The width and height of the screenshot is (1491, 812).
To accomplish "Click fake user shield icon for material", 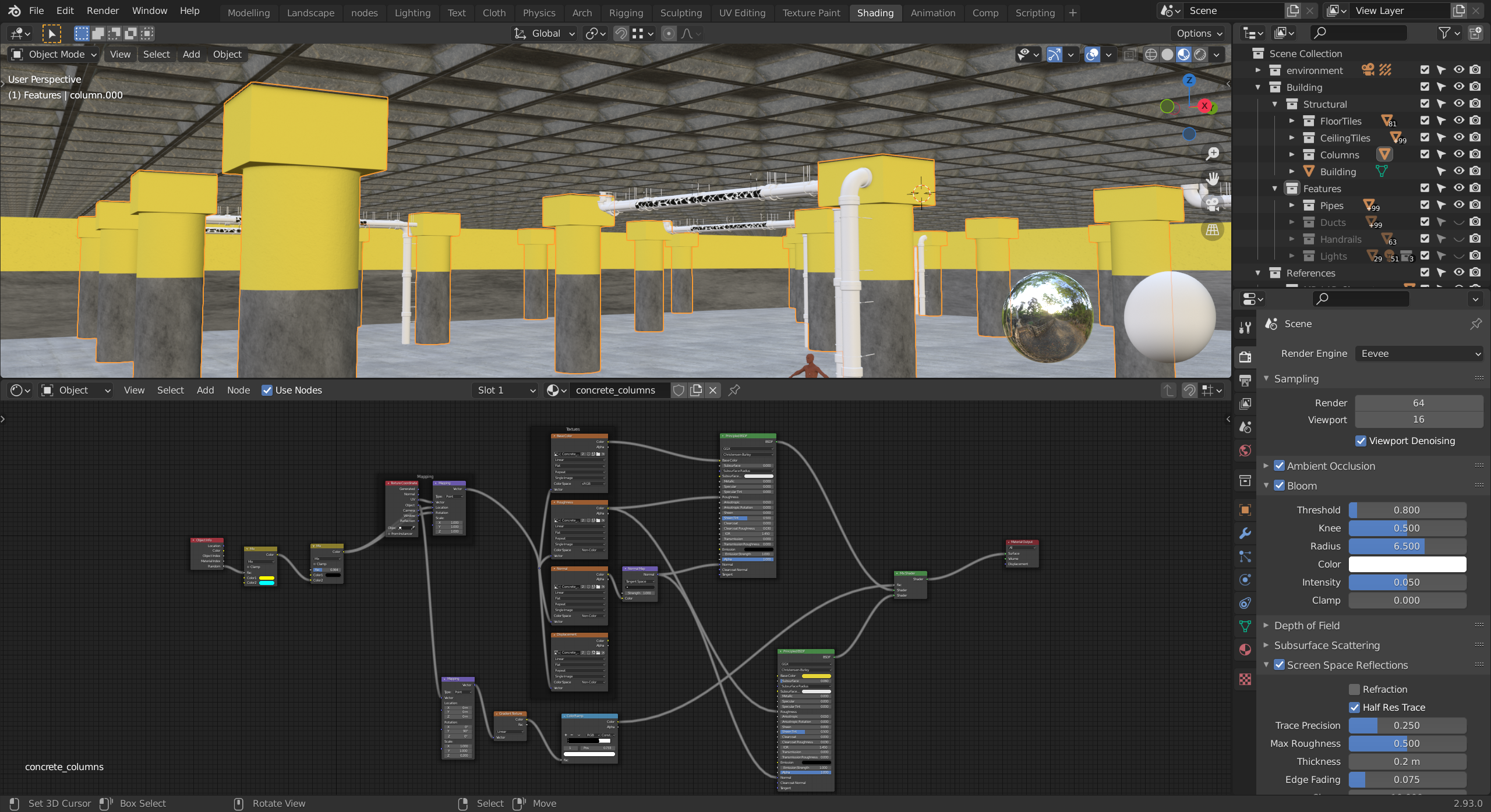I will point(679,390).
